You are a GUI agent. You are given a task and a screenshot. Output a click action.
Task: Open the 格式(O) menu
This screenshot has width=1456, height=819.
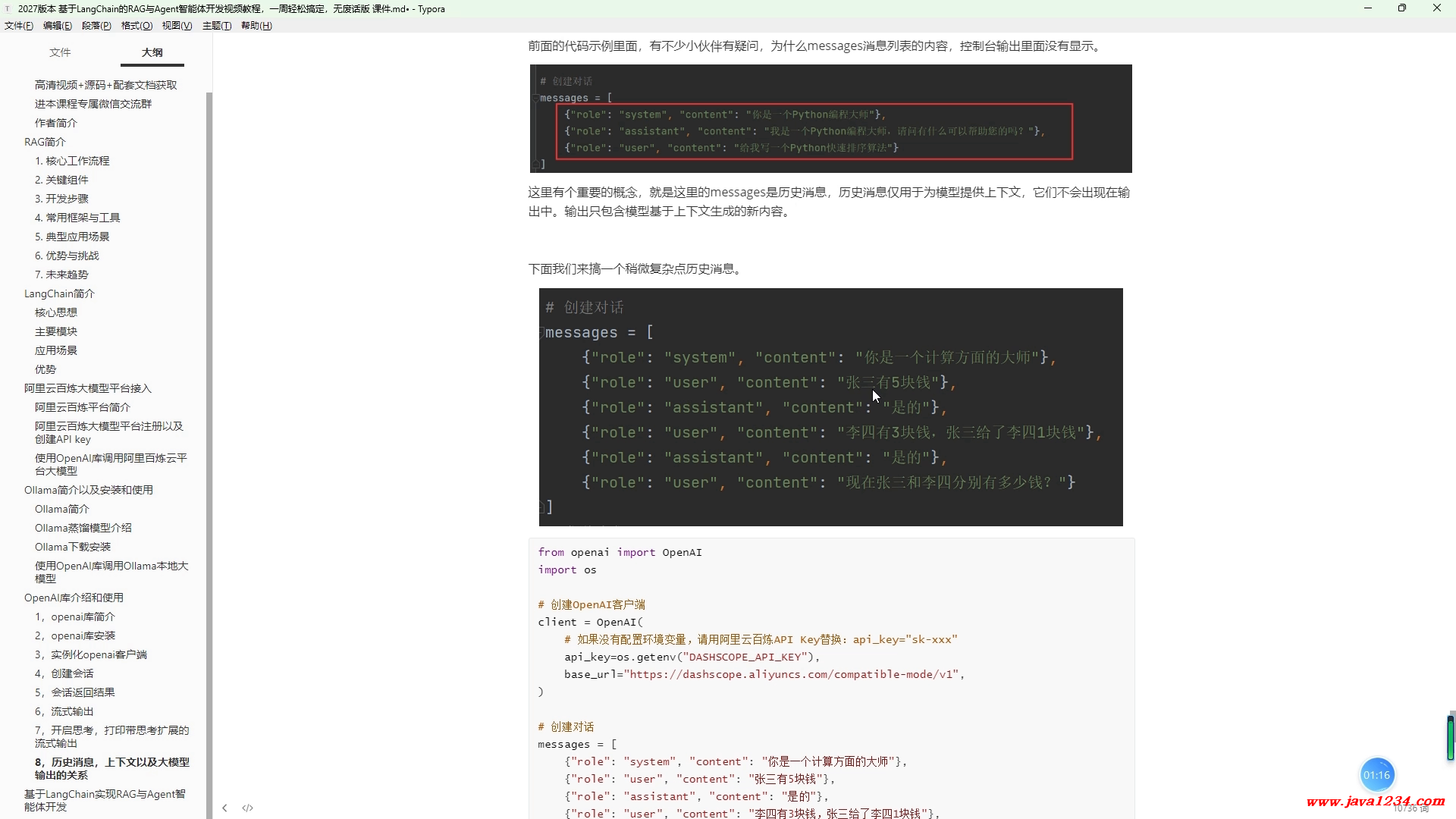[136, 26]
